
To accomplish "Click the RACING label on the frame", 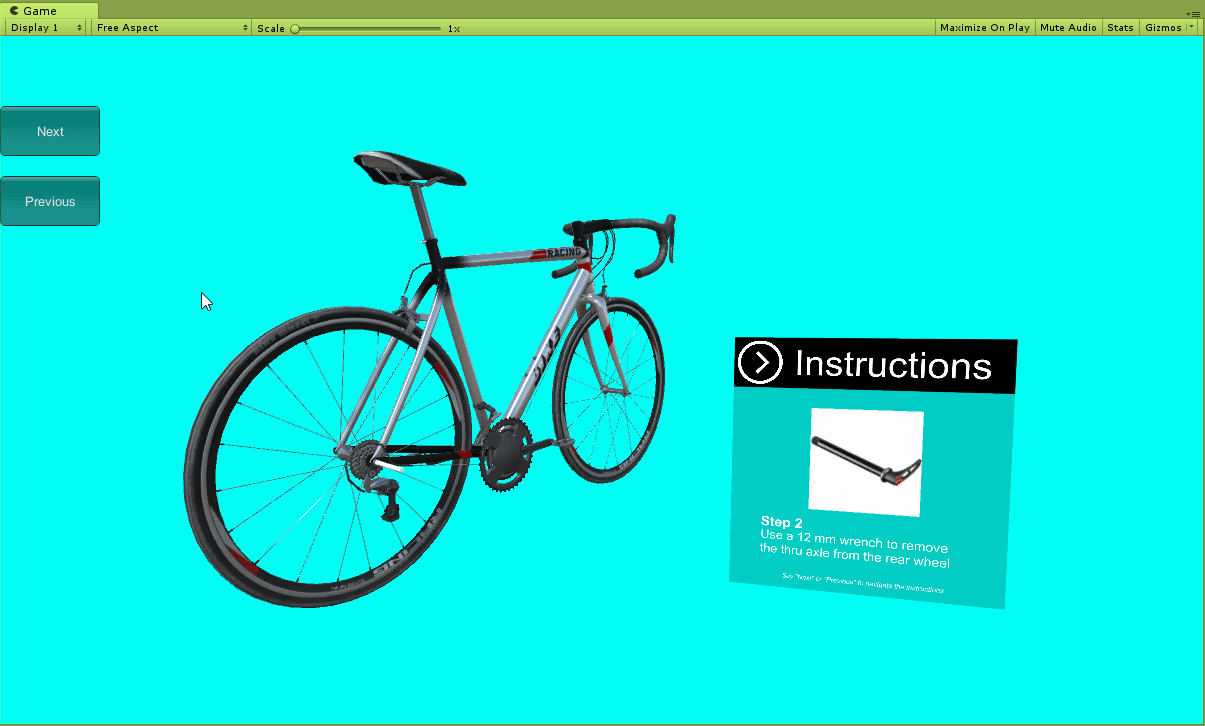I will click(x=564, y=253).
